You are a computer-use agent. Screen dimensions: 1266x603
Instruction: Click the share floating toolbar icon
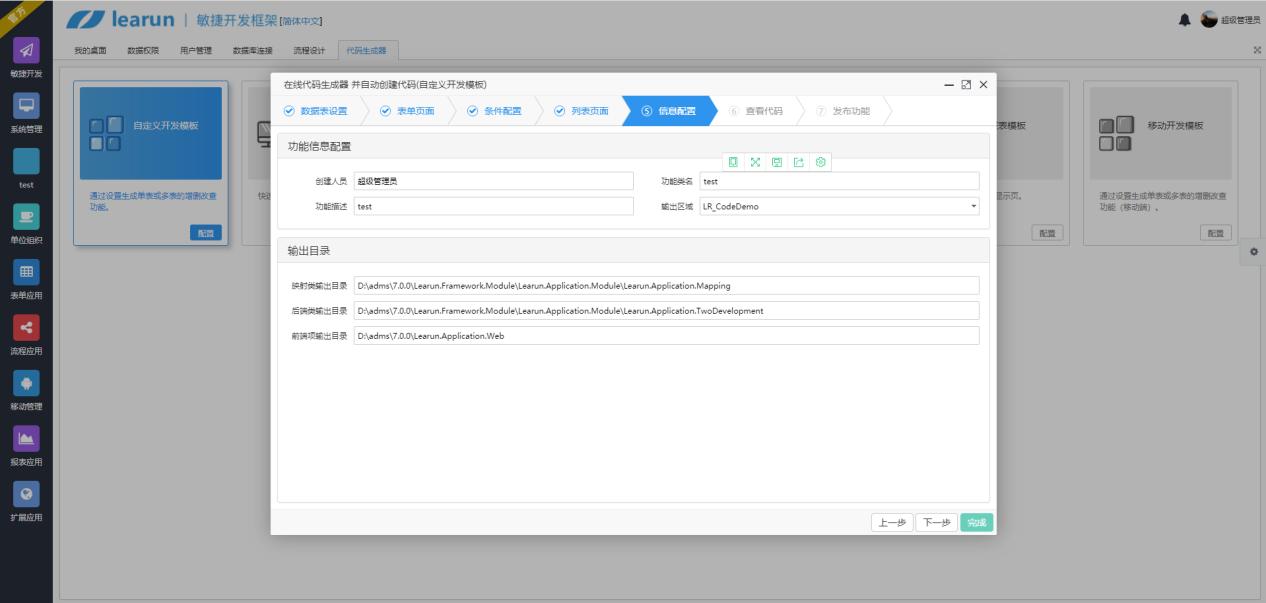click(799, 162)
